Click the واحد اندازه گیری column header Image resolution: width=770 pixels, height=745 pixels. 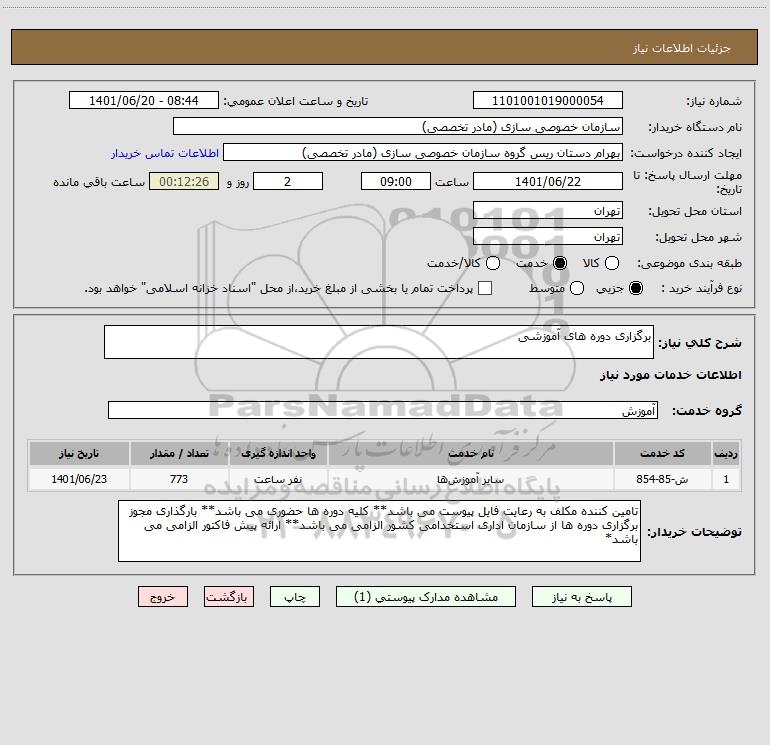point(278,453)
